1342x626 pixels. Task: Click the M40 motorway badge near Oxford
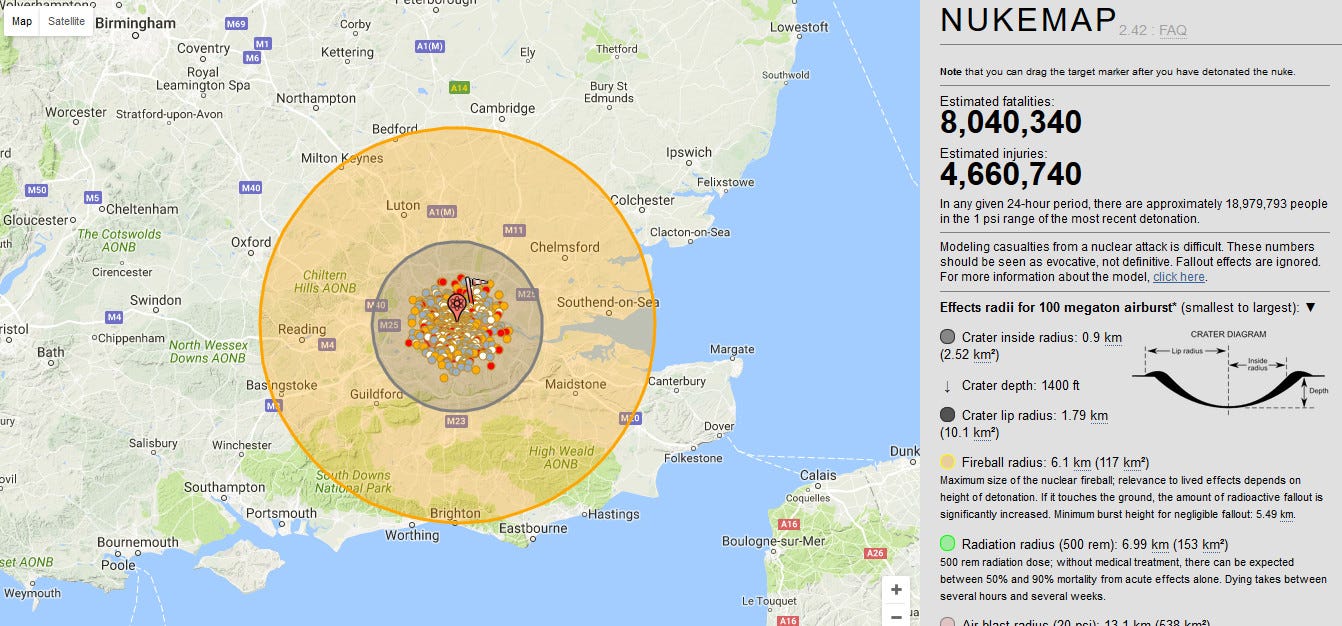(x=251, y=187)
